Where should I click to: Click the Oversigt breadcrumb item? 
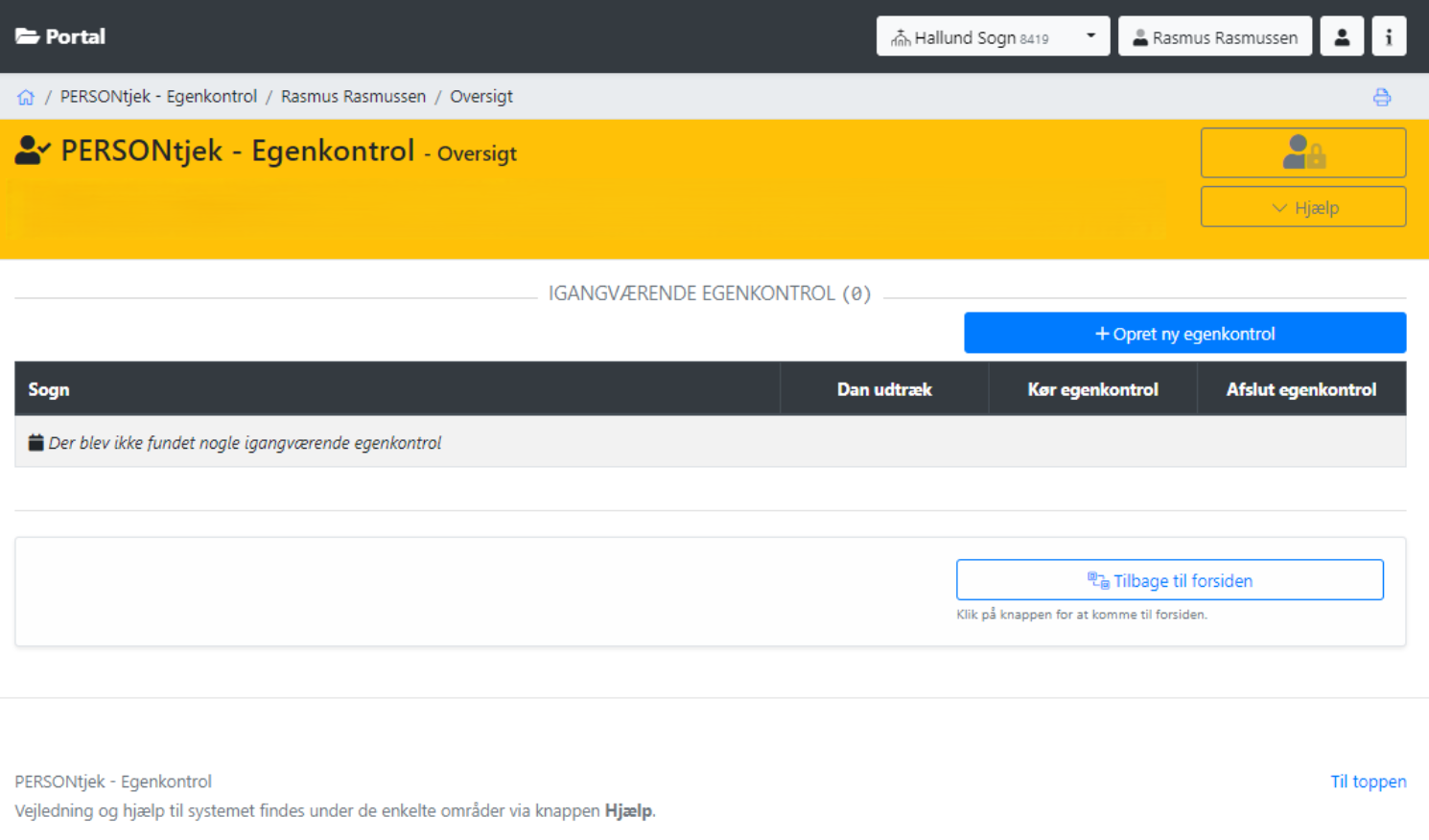(x=481, y=96)
